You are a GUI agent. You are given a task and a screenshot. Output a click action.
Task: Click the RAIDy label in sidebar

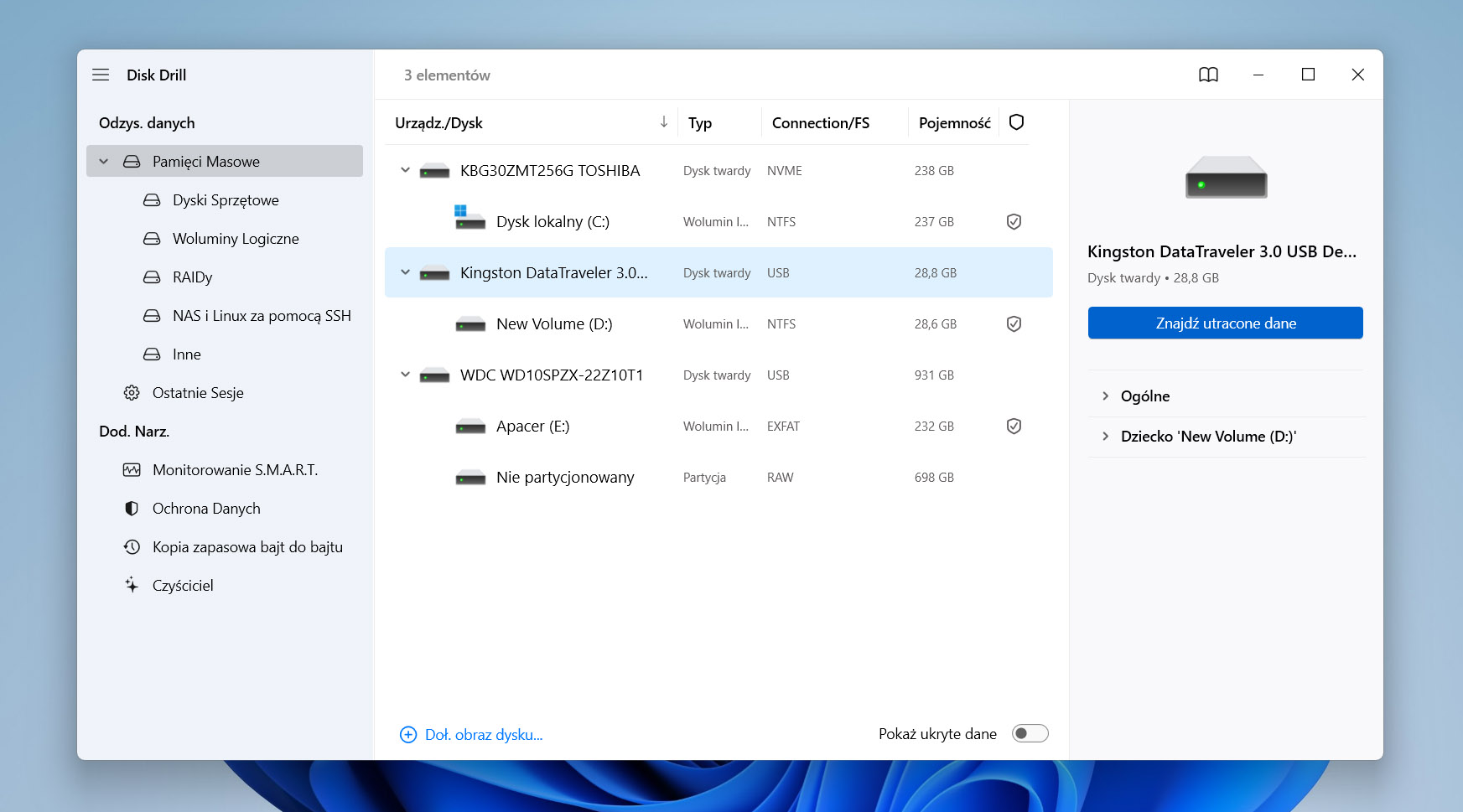coord(192,277)
